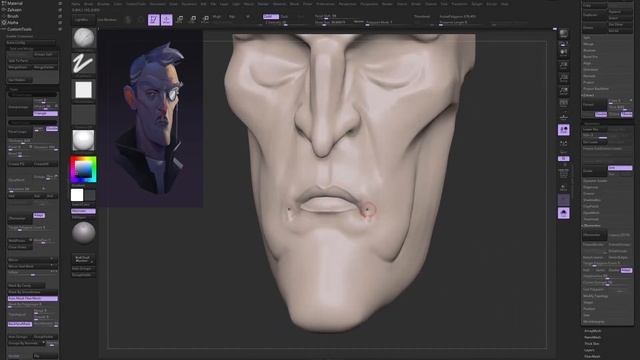Open the current brush thumbnail picker
640x360 pixels.
84,38
